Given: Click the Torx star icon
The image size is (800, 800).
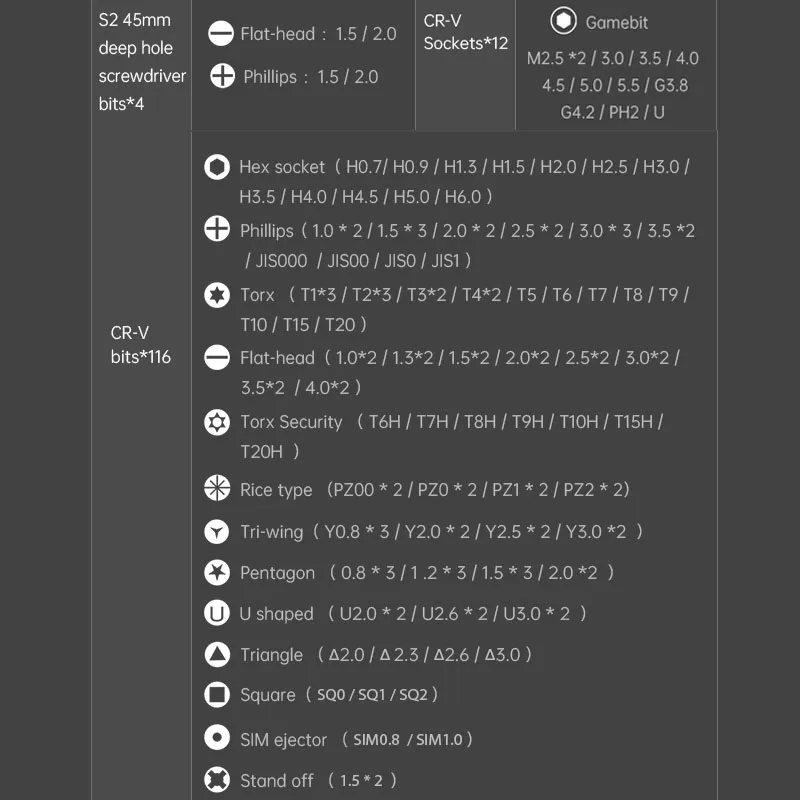Looking at the screenshot, I should pyautogui.click(x=217, y=295).
